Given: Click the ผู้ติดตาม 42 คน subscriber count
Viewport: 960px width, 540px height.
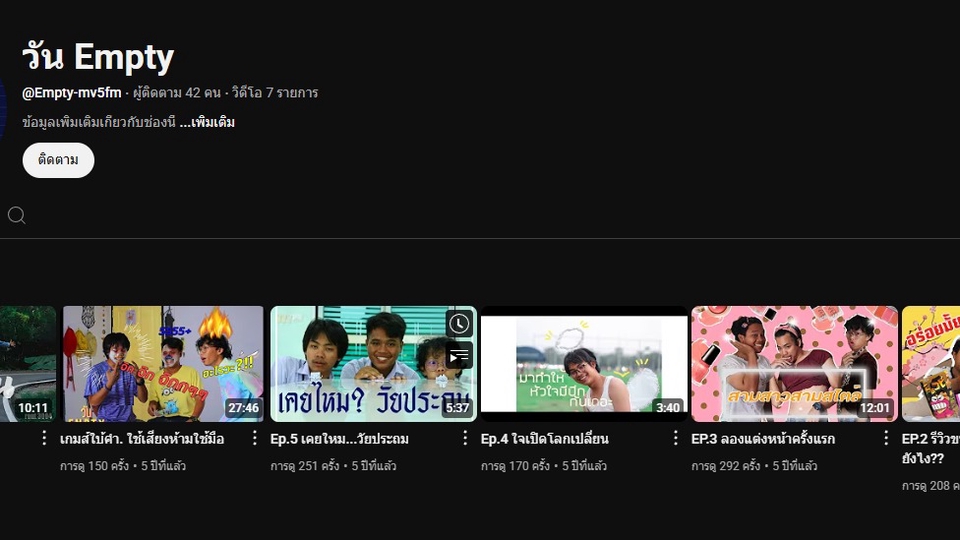Looking at the screenshot, I should [177, 93].
